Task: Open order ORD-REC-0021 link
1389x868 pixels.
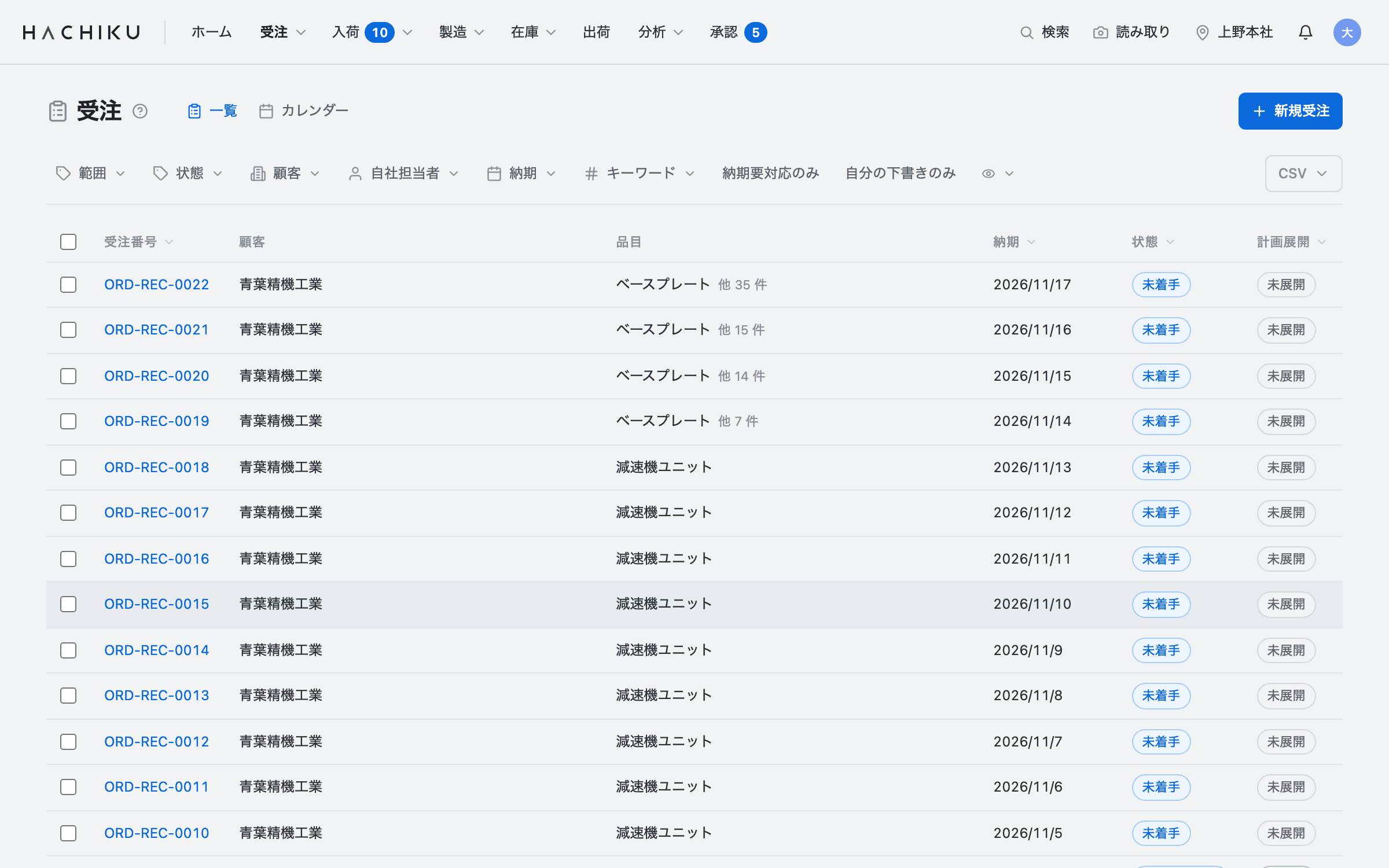Action: click(x=156, y=330)
